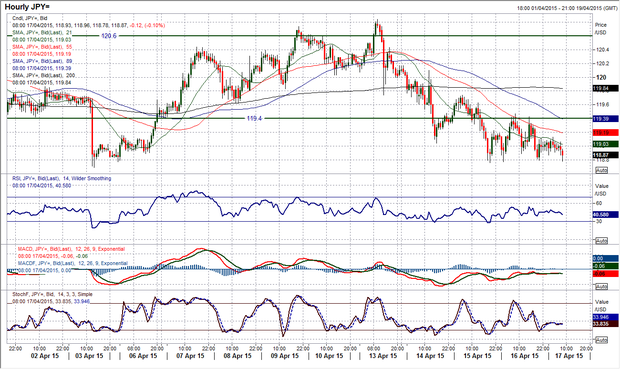Click the Auto scale button on price panel
This screenshot has height=369, width=620.
click(601, 170)
